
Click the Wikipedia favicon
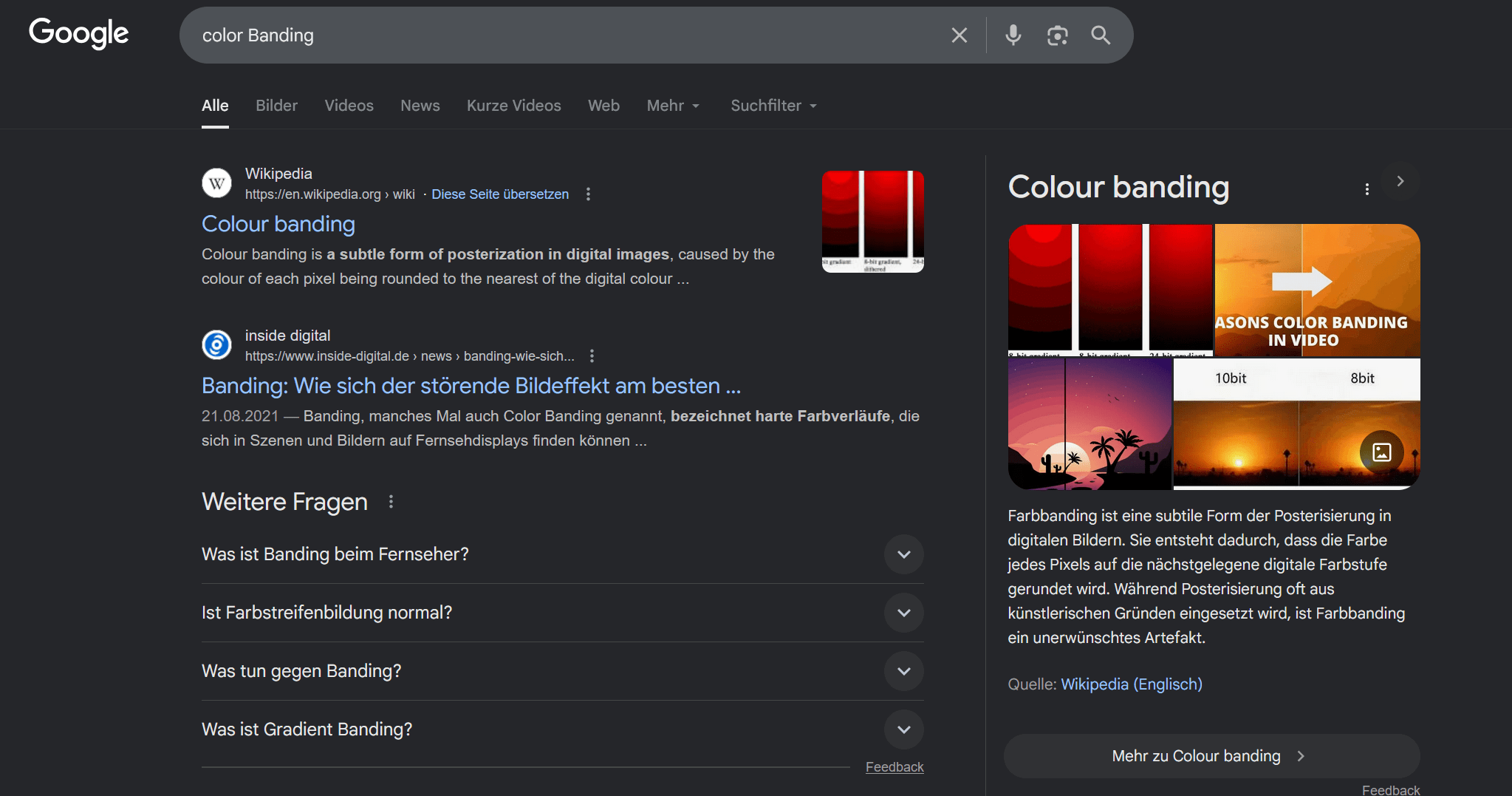click(216, 183)
